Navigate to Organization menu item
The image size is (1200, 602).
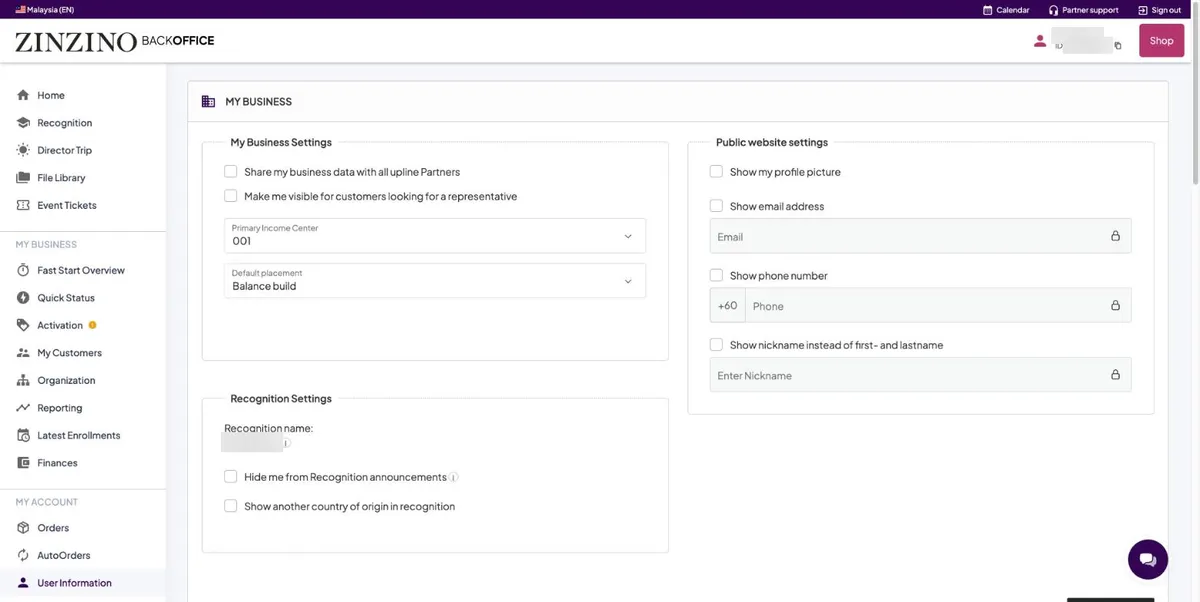point(66,380)
